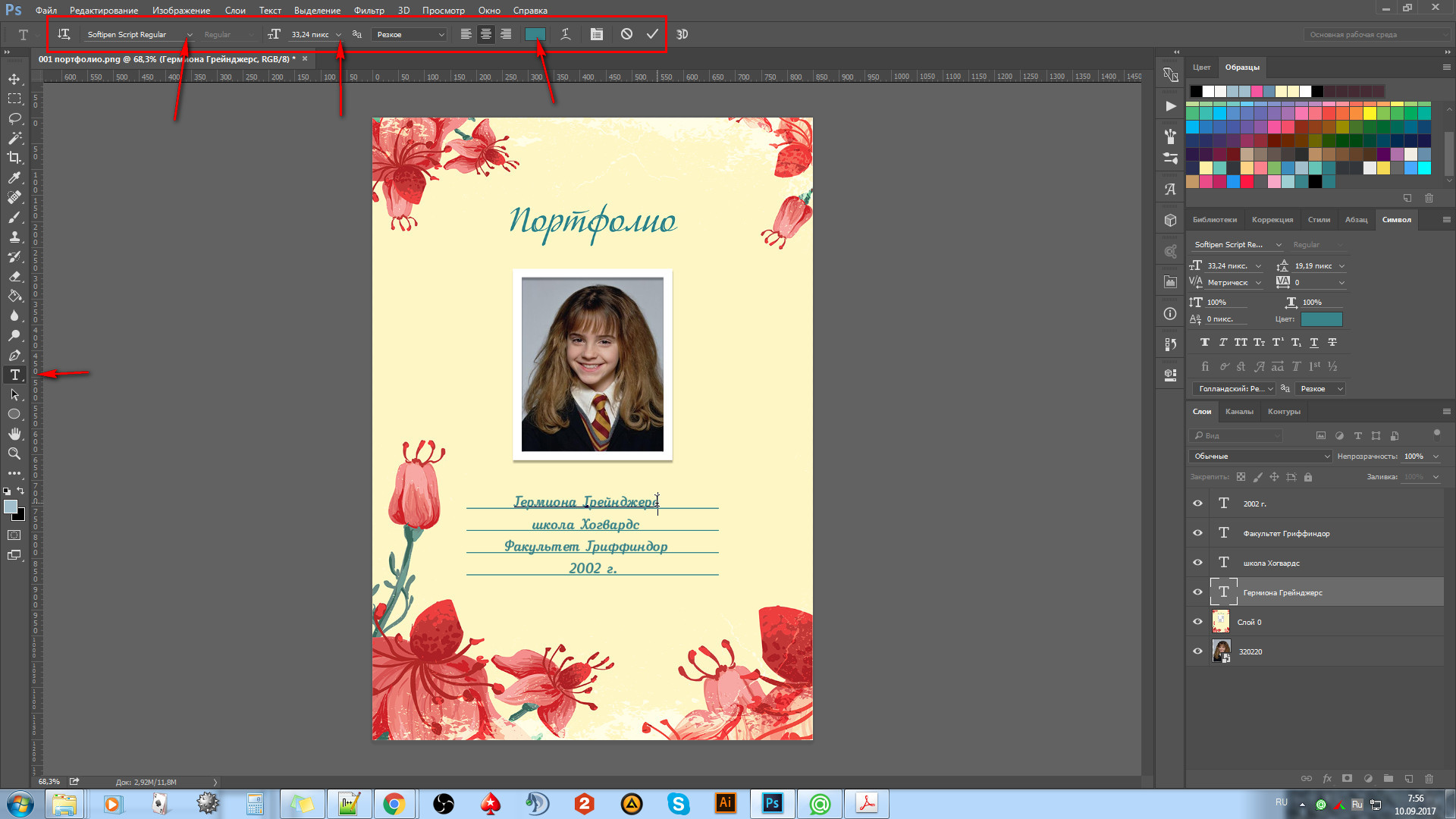Click the 'Цвет' swatch in Character panel
This screenshot has width=1456, height=819.
pyautogui.click(x=1322, y=319)
